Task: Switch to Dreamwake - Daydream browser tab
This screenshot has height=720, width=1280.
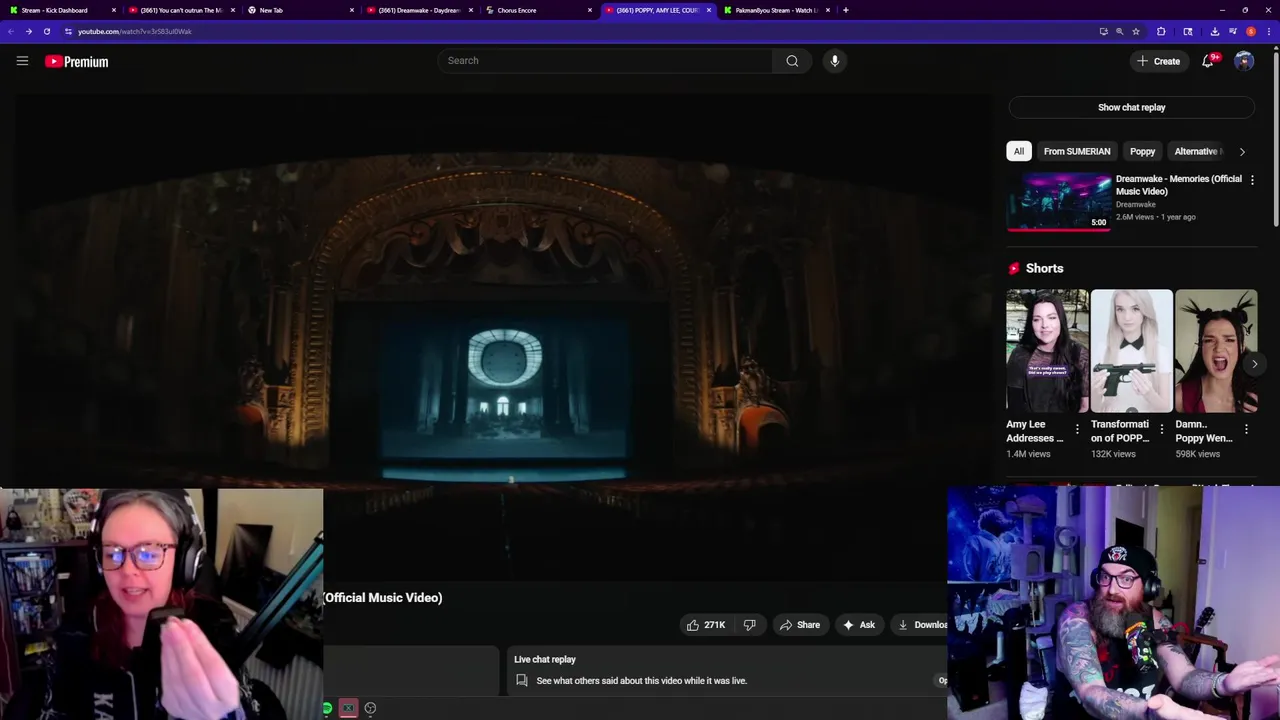Action: pos(419,10)
